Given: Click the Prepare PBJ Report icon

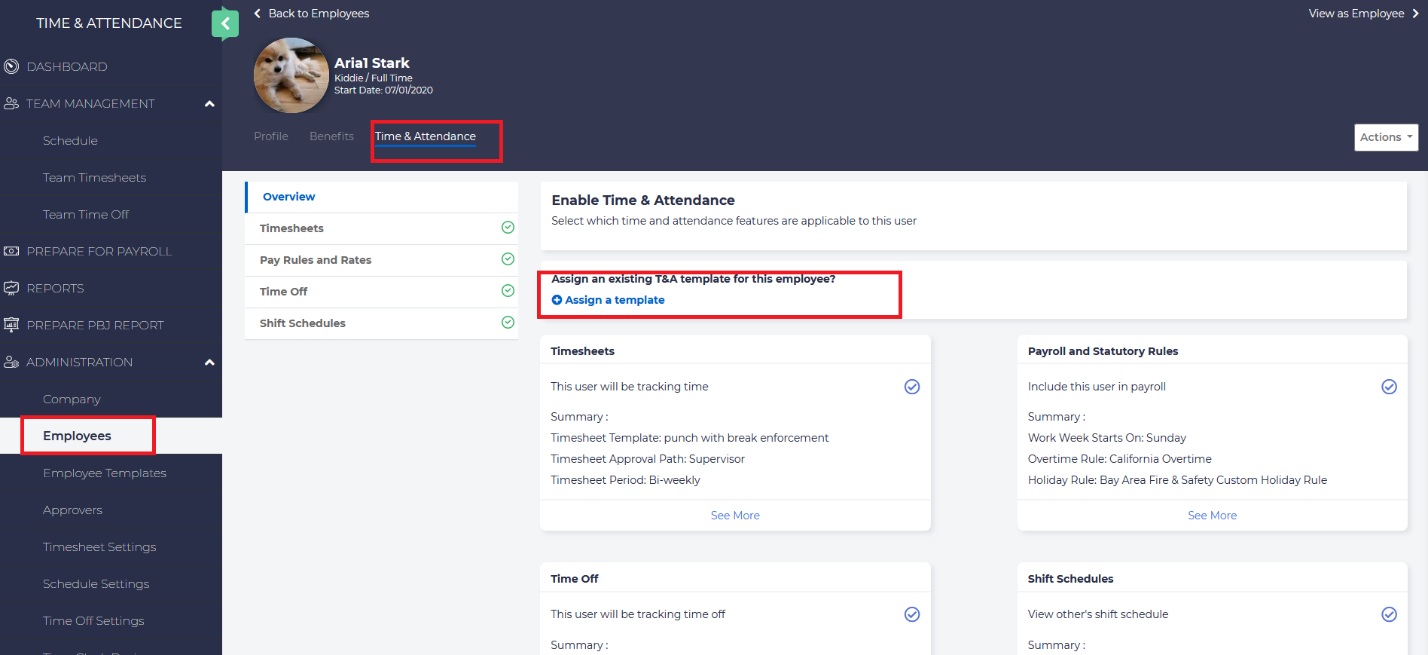Looking at the screenshot, I should (12, 325).
